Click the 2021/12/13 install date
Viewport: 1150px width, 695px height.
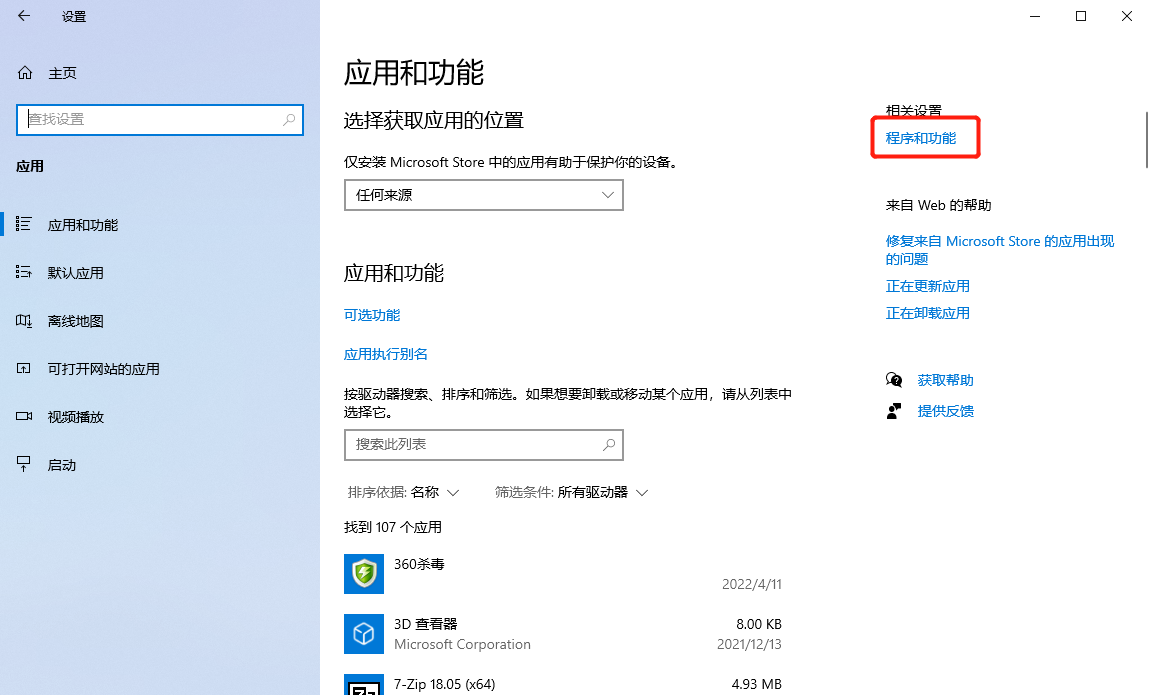pyautogui.click(x=750, y=644)
